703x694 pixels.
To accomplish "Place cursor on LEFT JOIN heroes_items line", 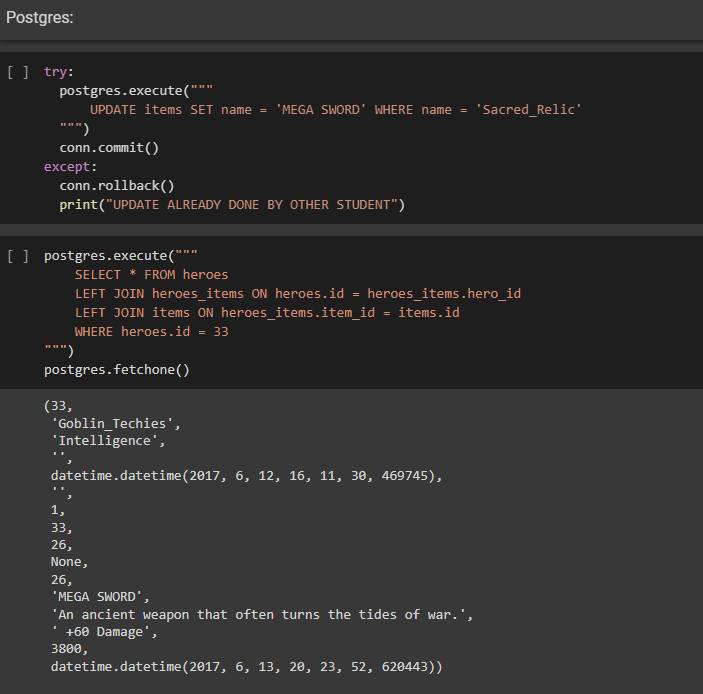I will coord(298,294).
